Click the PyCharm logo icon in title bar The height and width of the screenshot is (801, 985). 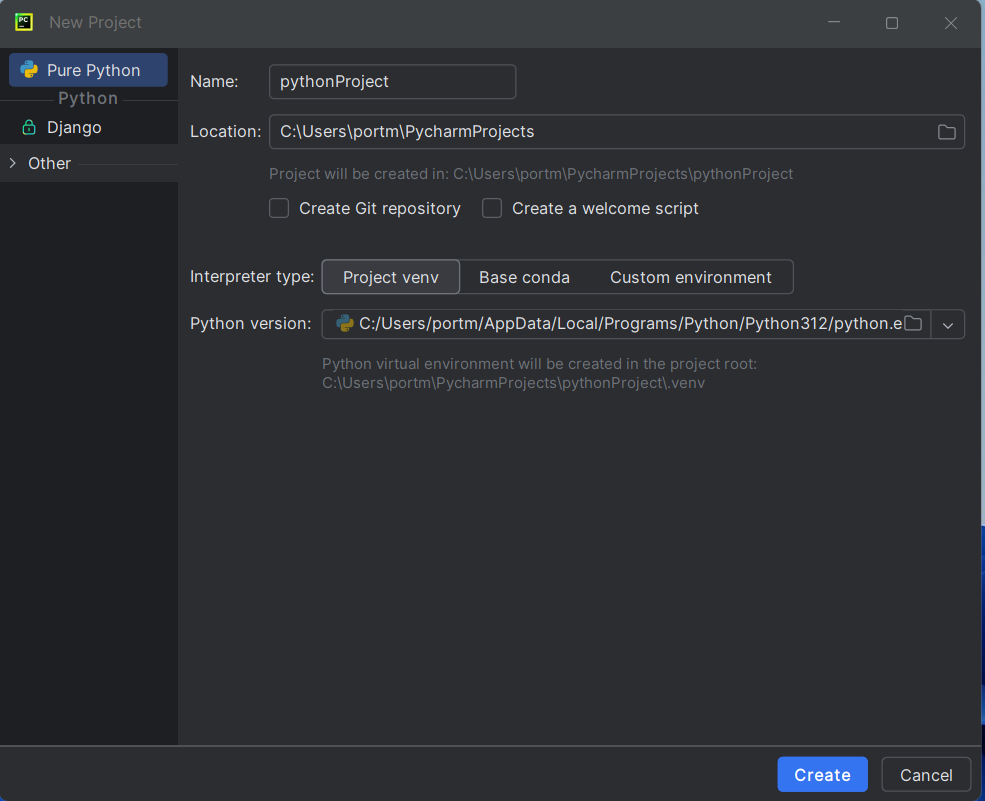click(x=24, y=23)
